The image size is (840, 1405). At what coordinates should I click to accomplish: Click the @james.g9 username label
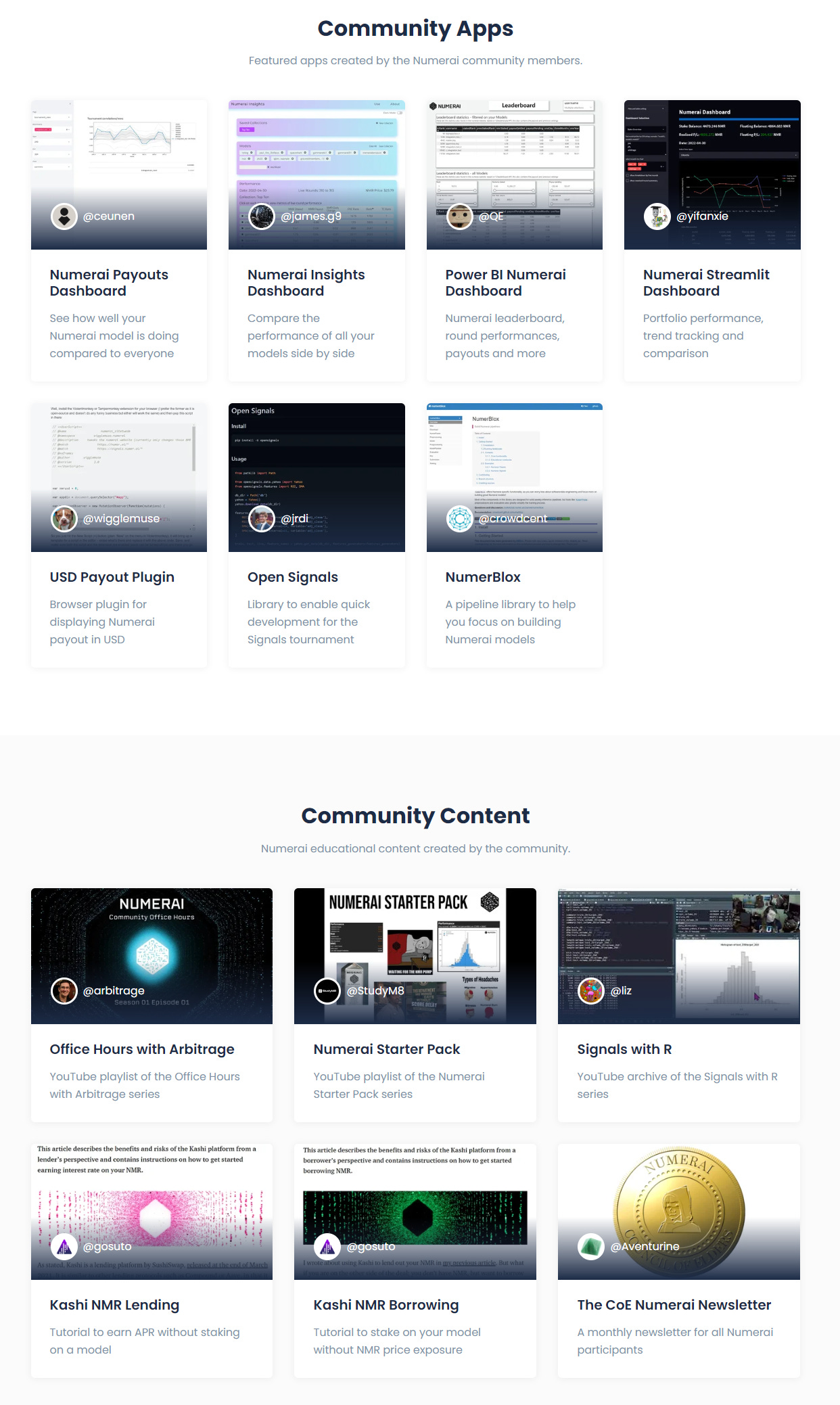pyautogui.click(x=311, y=216)
